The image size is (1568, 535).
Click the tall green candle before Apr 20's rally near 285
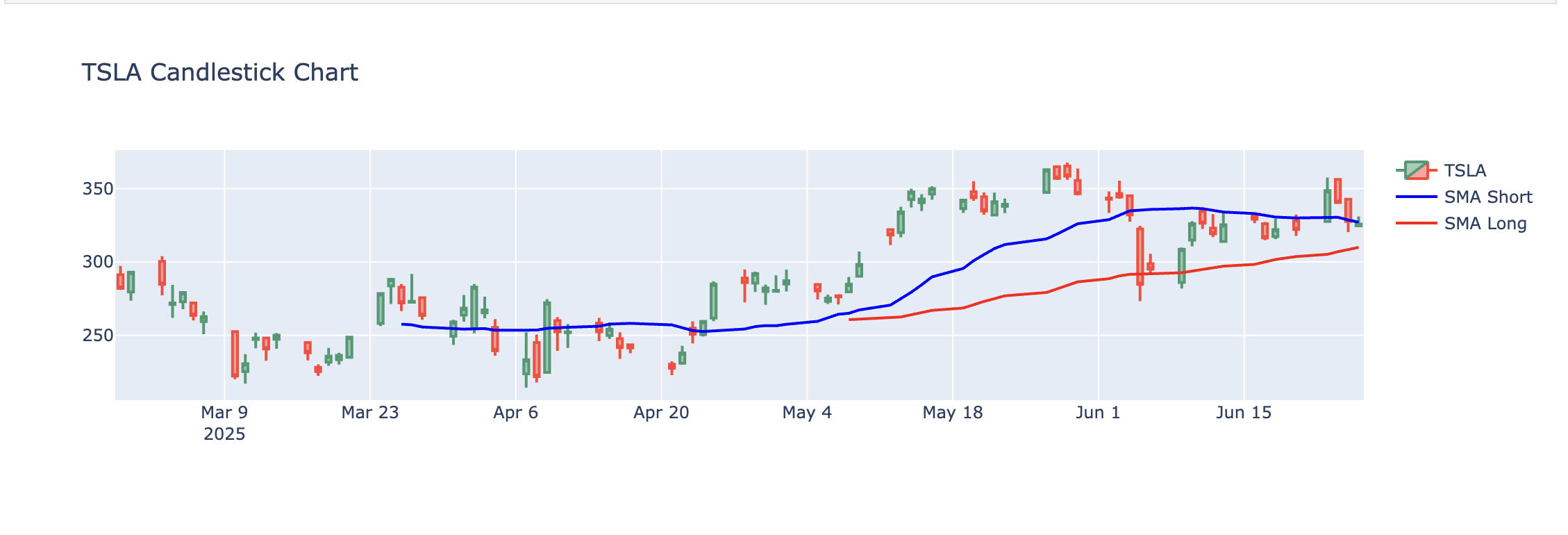click(x=713, y=301)
